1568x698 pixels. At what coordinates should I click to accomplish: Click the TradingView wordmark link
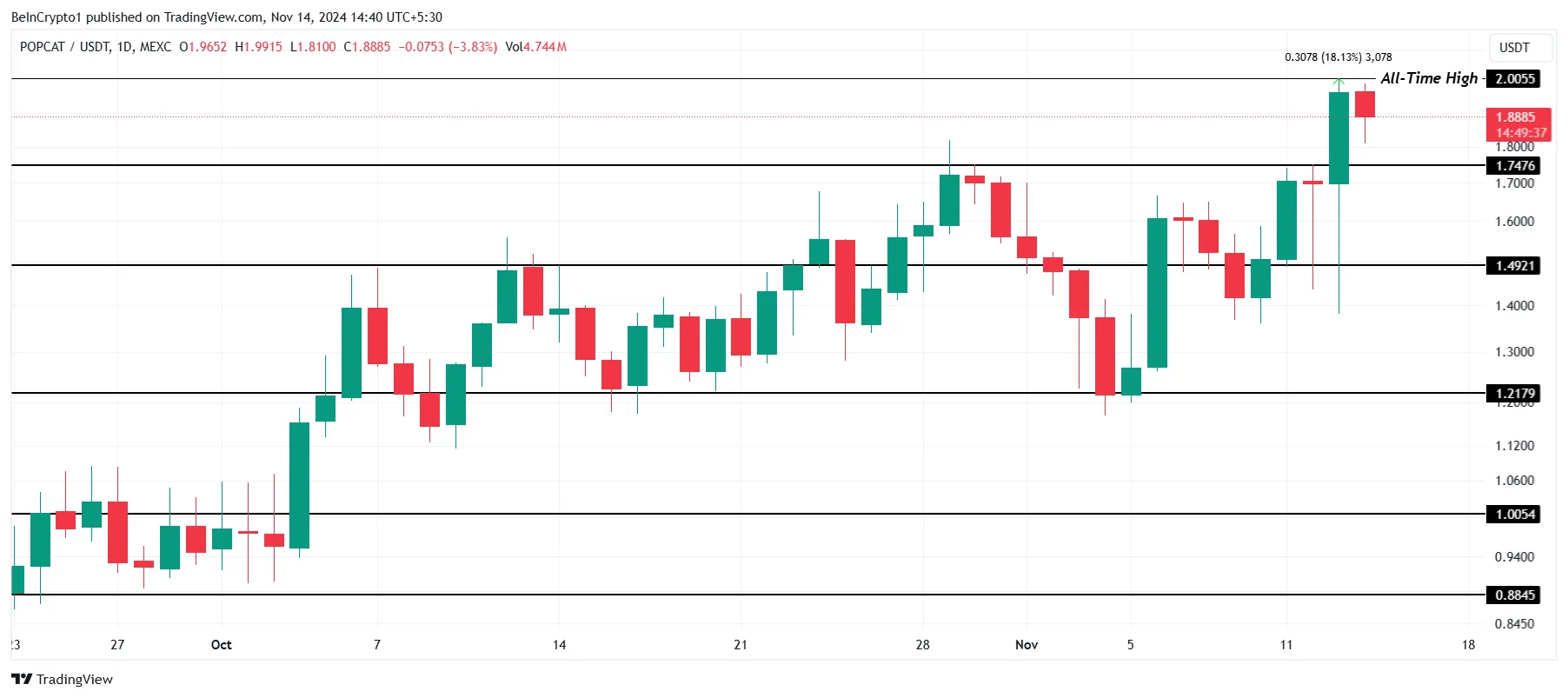click(x=75, y=679)
